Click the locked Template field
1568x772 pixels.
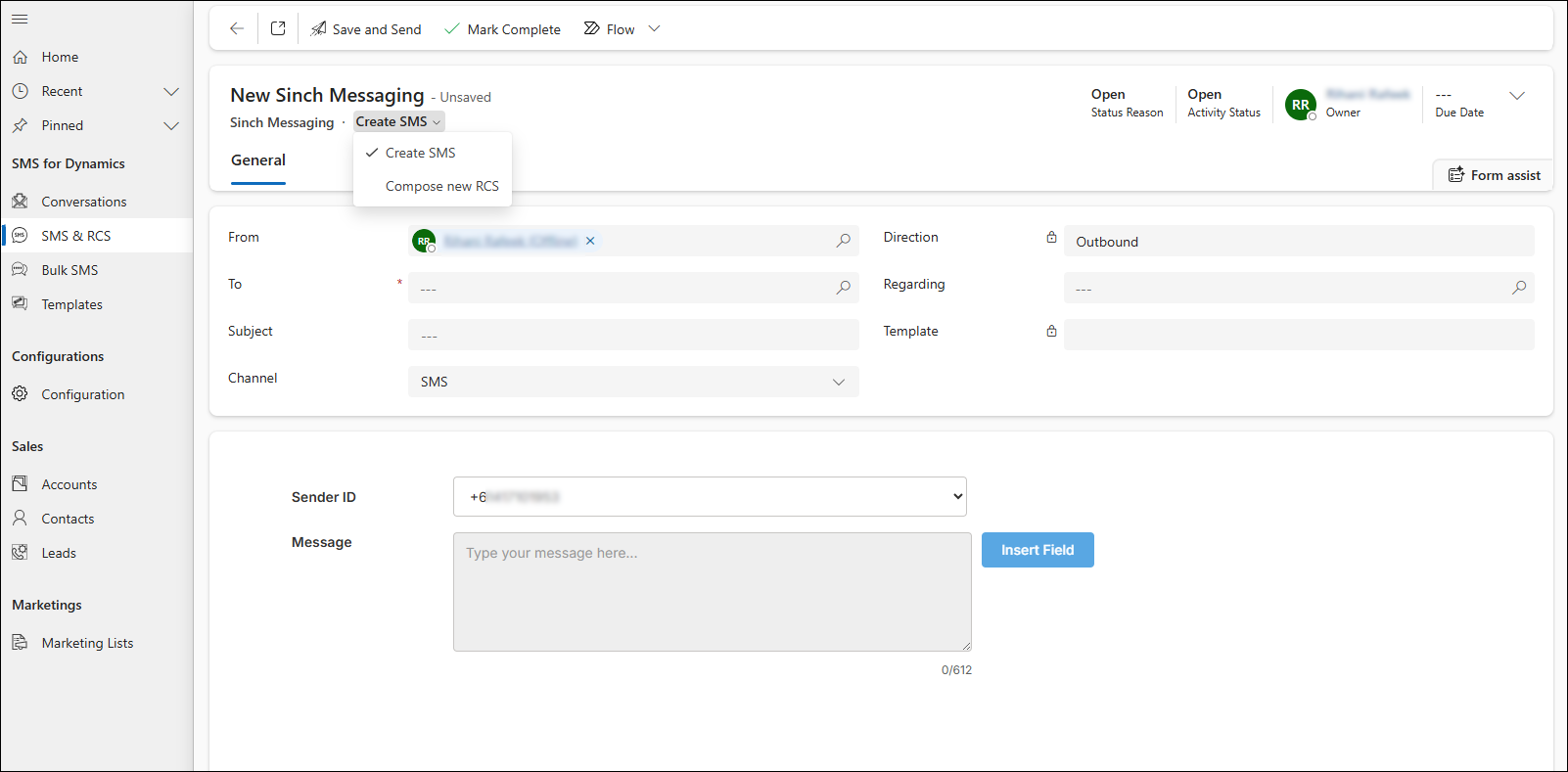click(x=1299, y=335)
